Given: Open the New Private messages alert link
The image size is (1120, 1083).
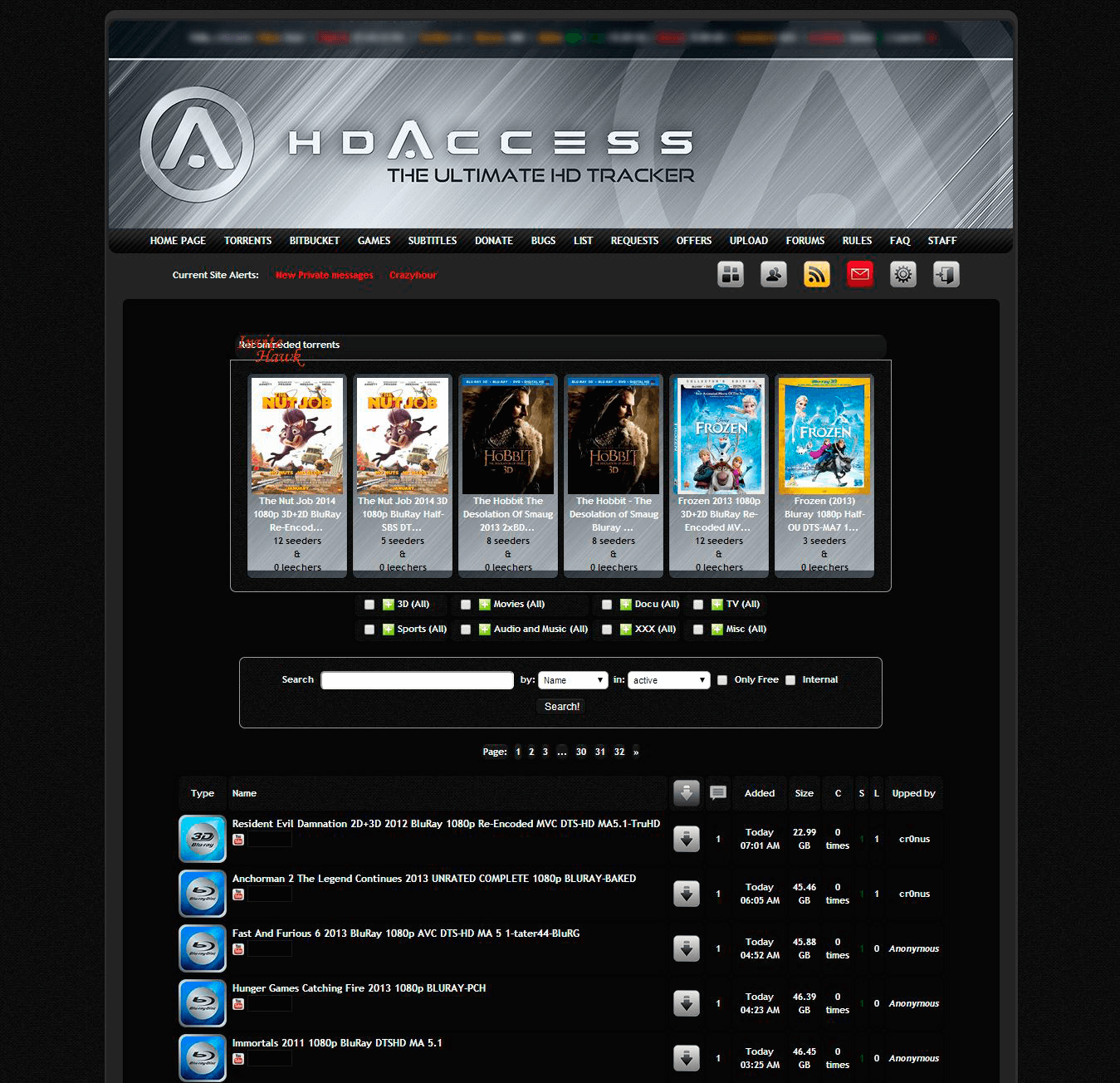Looking at the screenshot, I should coord(325,275).
